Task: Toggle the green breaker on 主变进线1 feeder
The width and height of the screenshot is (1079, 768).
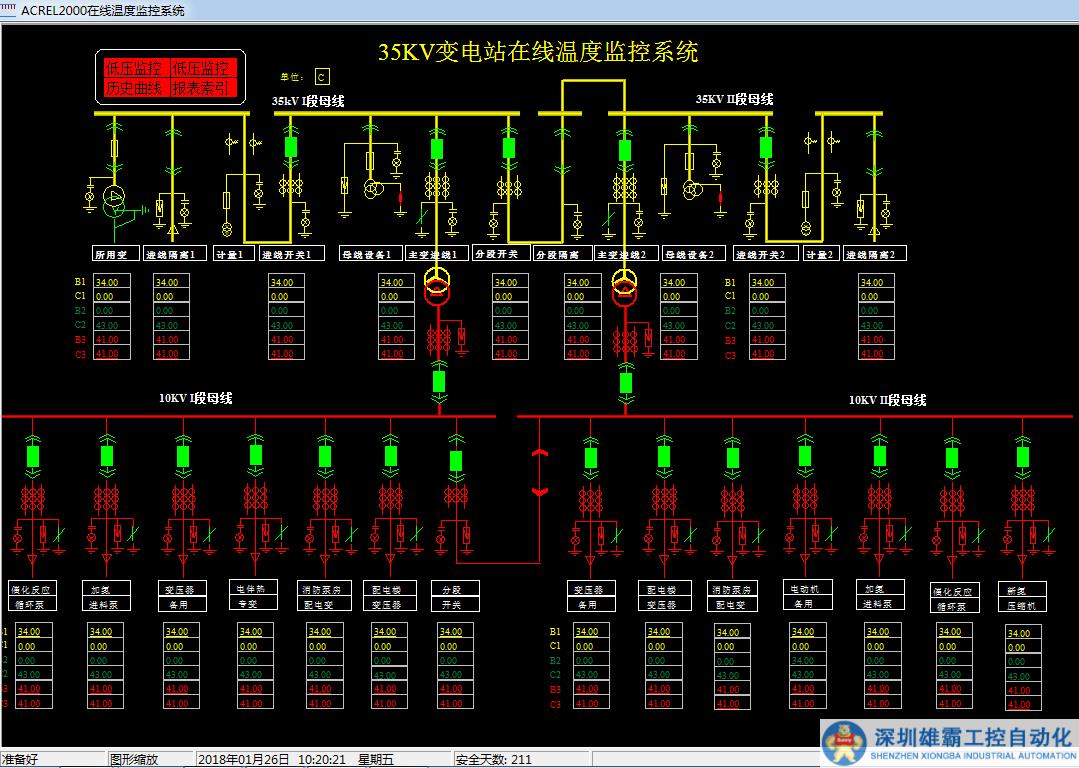Action: [x=437, y=148]
